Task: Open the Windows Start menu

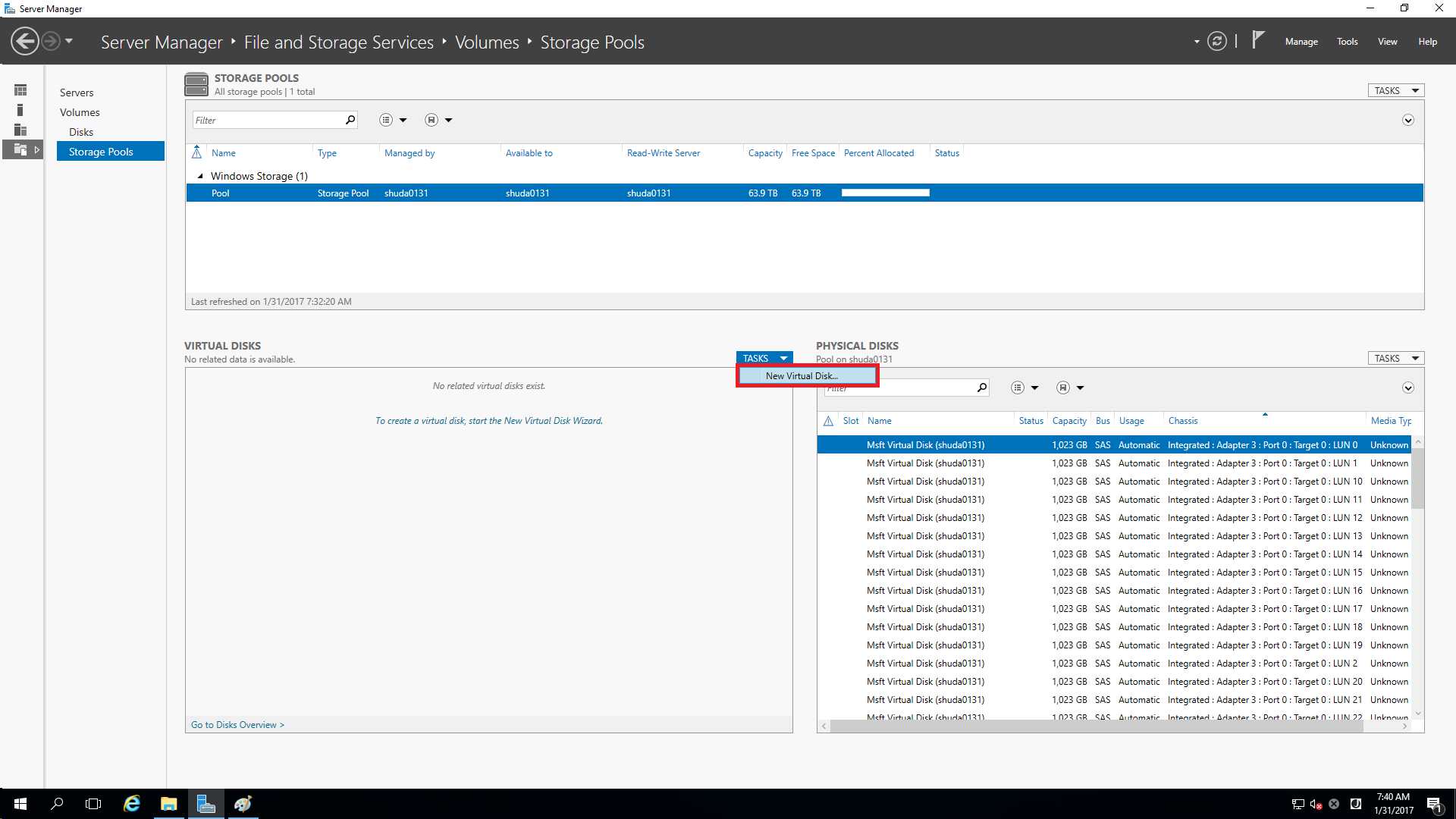Action: tap(20, 804)
